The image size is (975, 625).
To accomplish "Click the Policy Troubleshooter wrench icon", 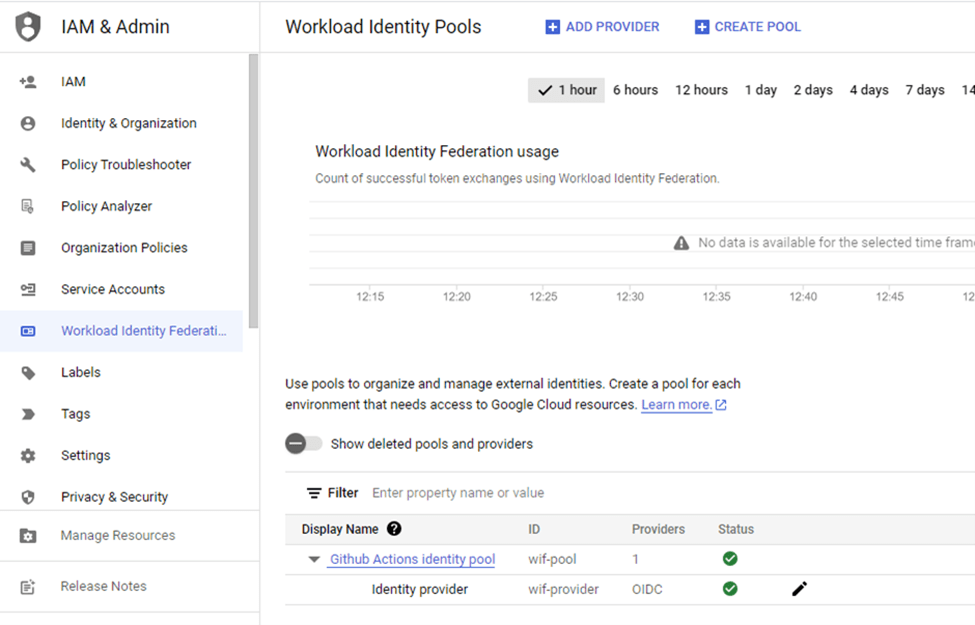I will click(28, 165).
